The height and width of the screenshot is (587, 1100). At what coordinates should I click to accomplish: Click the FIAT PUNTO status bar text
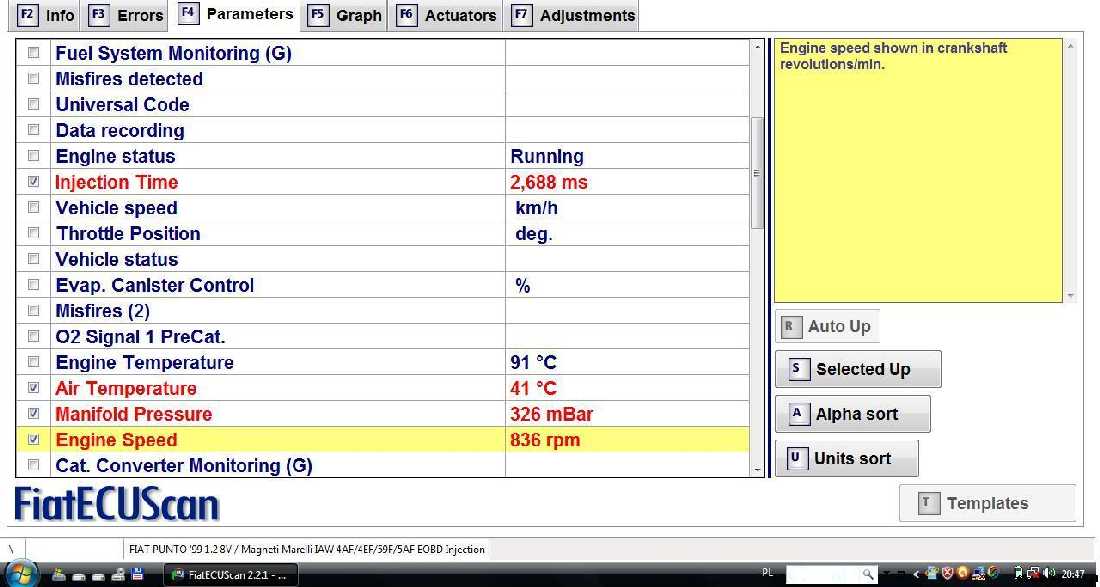tap(307, 549)
